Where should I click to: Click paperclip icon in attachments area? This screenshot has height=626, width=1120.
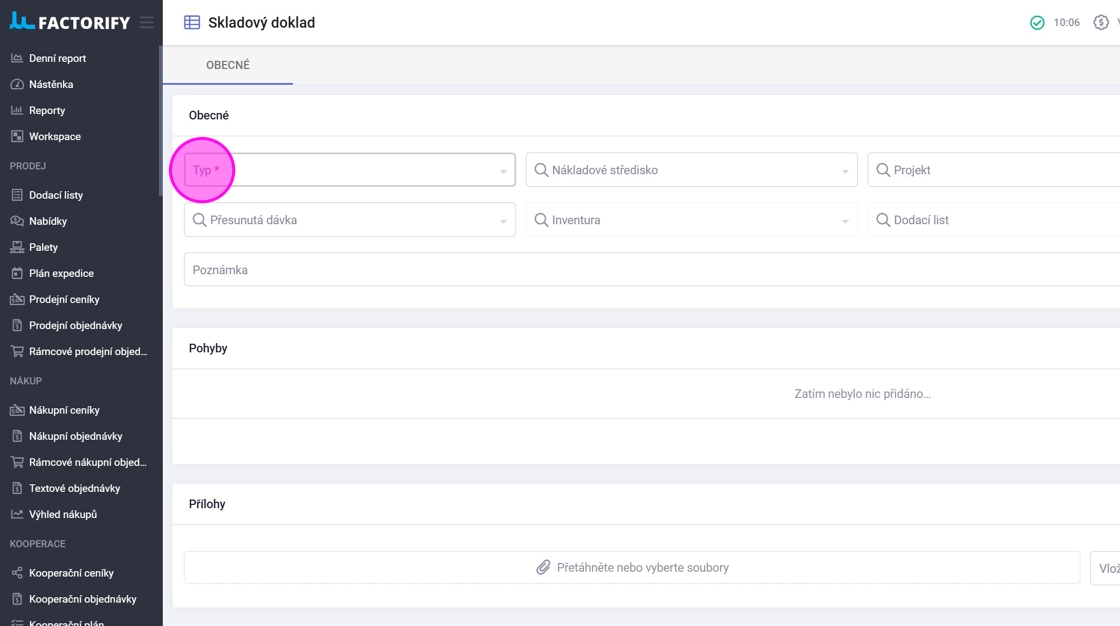point(543,567)
